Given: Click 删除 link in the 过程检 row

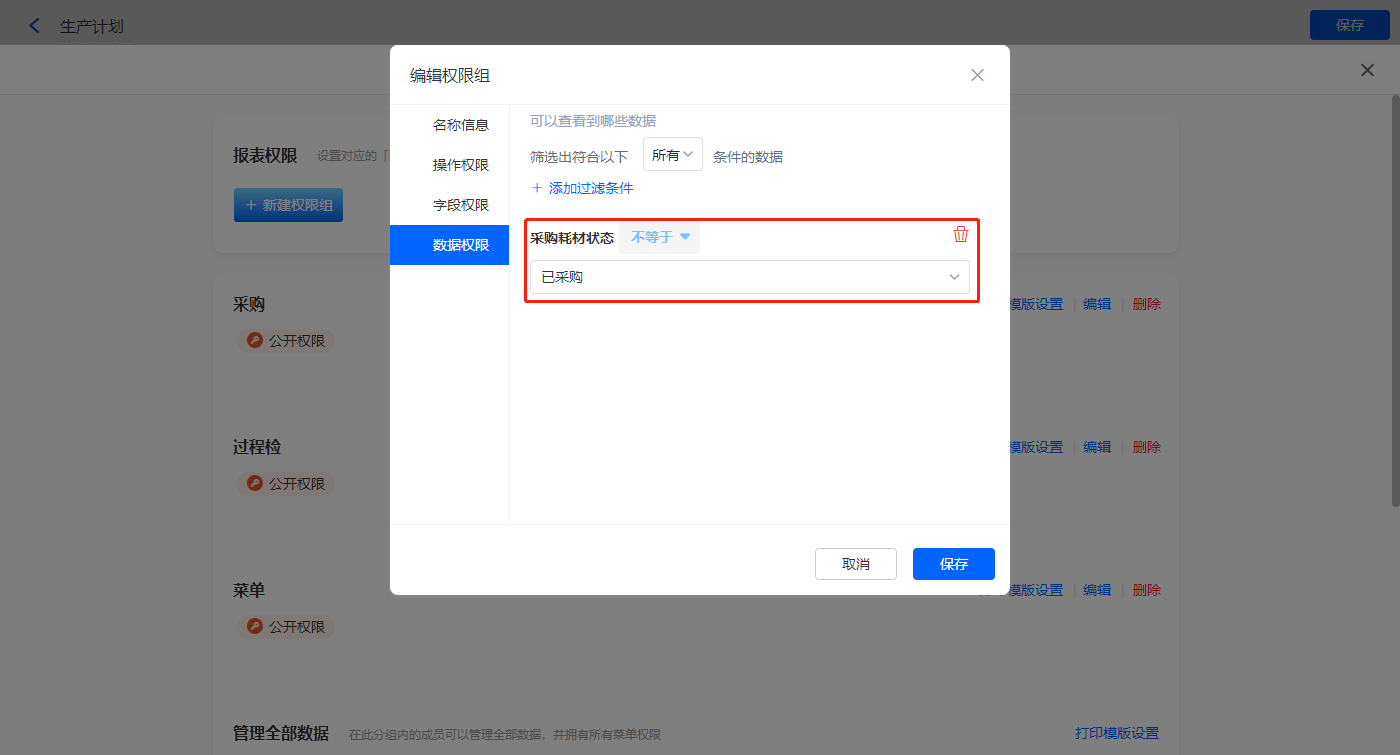Looking at the screenshot, I should coord(1146,447).
